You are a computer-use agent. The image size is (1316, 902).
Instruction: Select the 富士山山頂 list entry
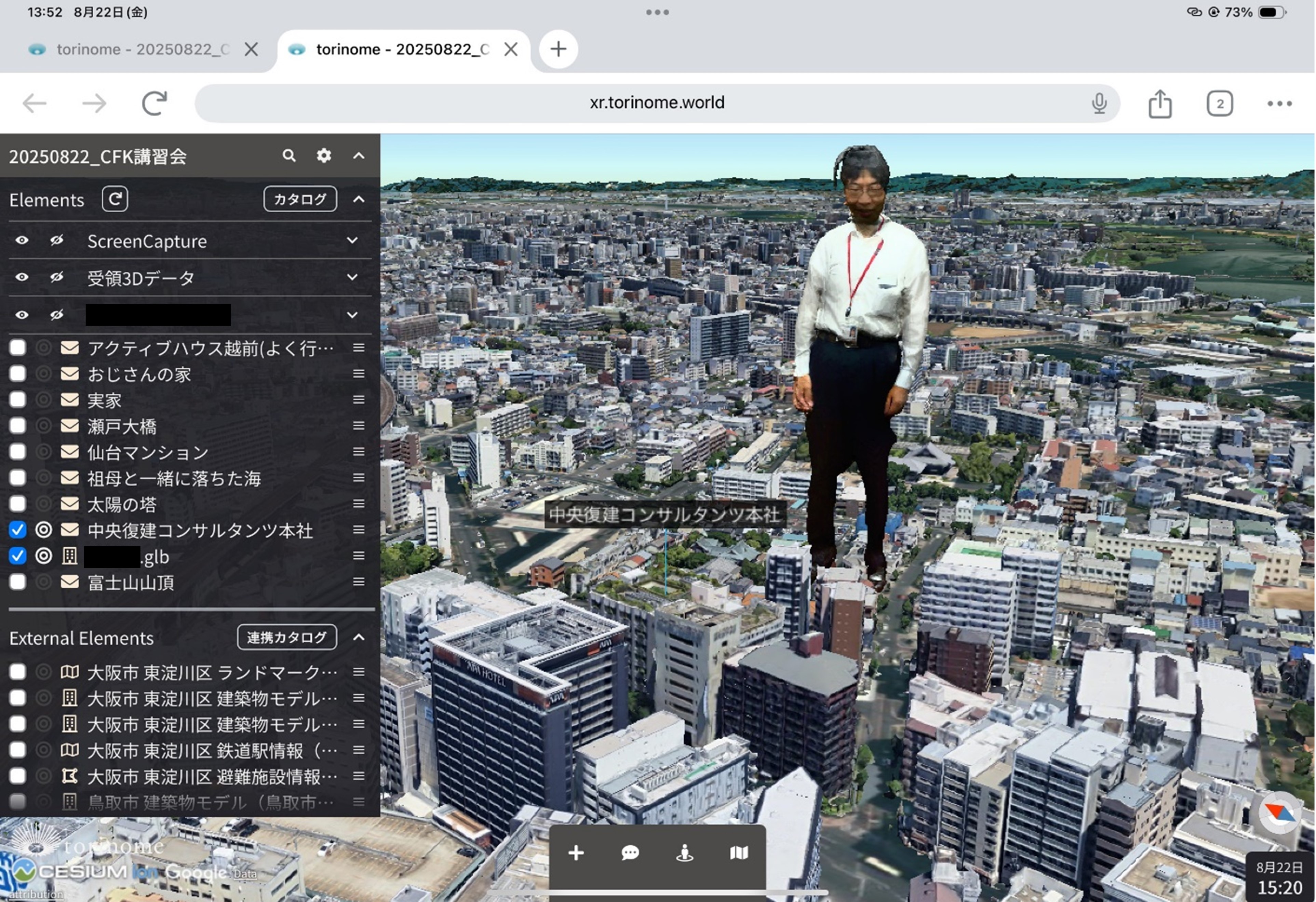(131, 582)
